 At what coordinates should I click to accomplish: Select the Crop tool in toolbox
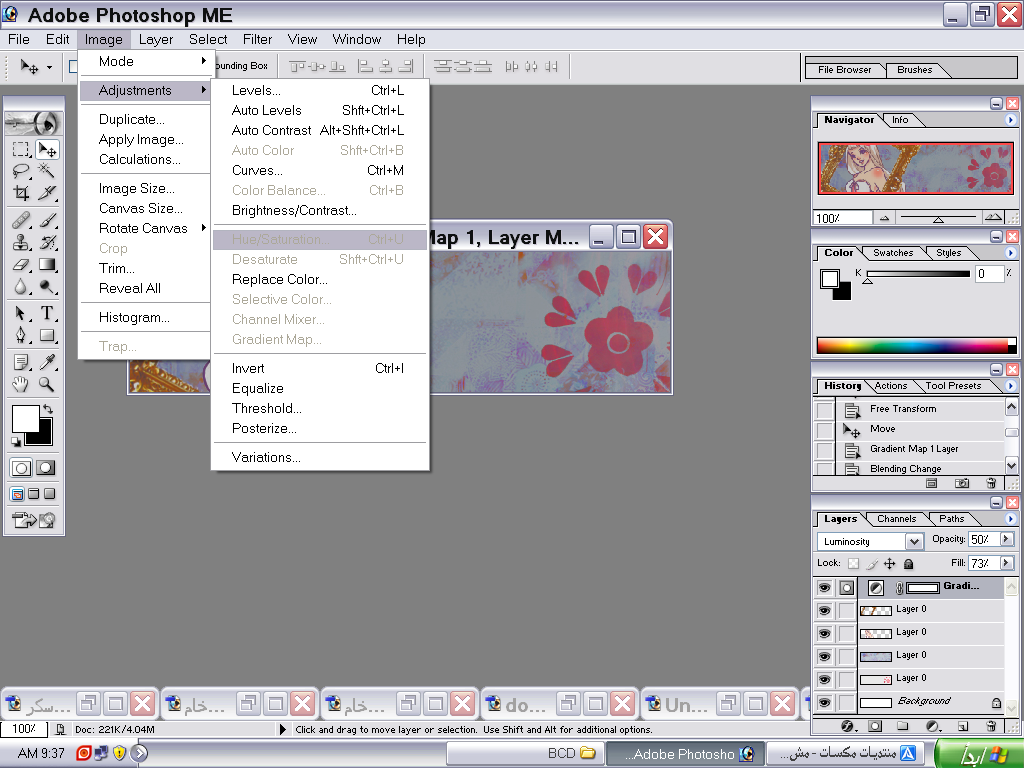(21, 193)
